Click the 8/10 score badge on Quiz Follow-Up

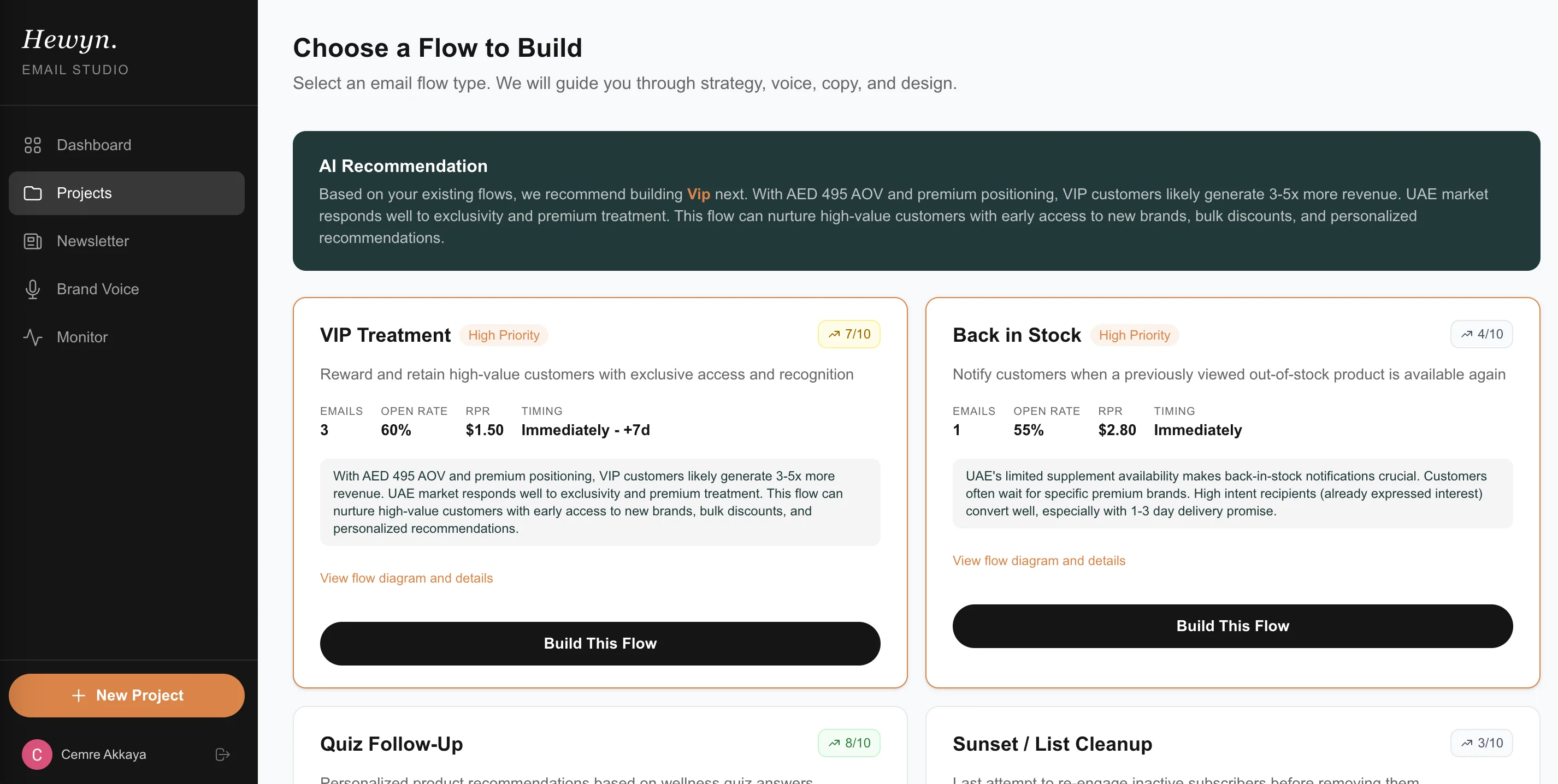pos(848,743)
